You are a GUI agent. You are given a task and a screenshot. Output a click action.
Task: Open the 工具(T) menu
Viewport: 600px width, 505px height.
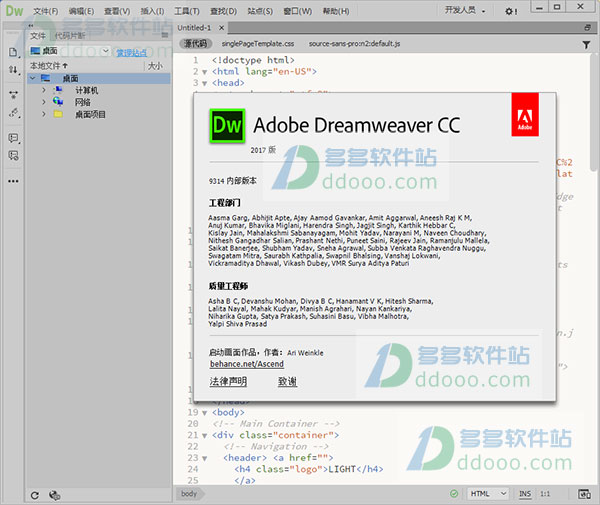(x=187, y=11)
